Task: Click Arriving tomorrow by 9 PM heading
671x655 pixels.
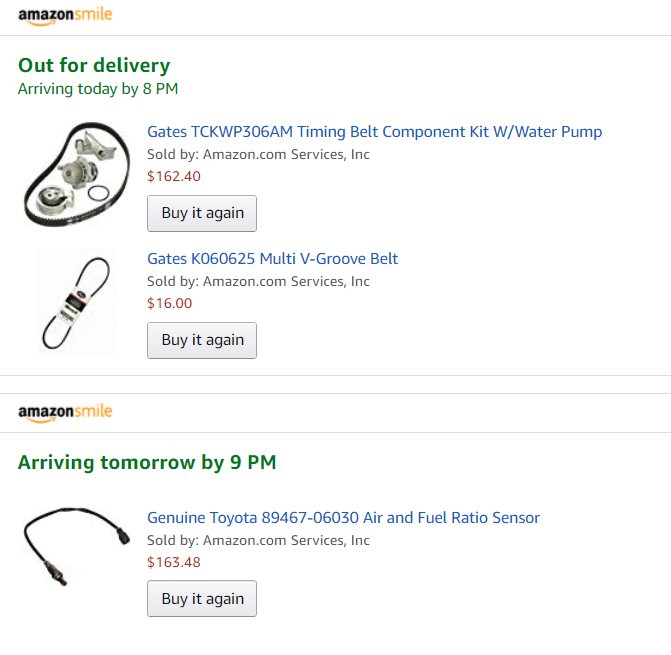Action: tap(147, 462)
